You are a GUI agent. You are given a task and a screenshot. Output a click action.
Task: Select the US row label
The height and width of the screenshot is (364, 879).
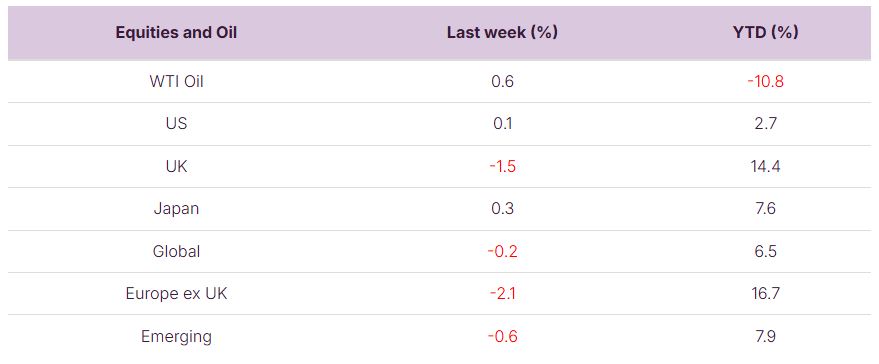click(x=176, y=123)
